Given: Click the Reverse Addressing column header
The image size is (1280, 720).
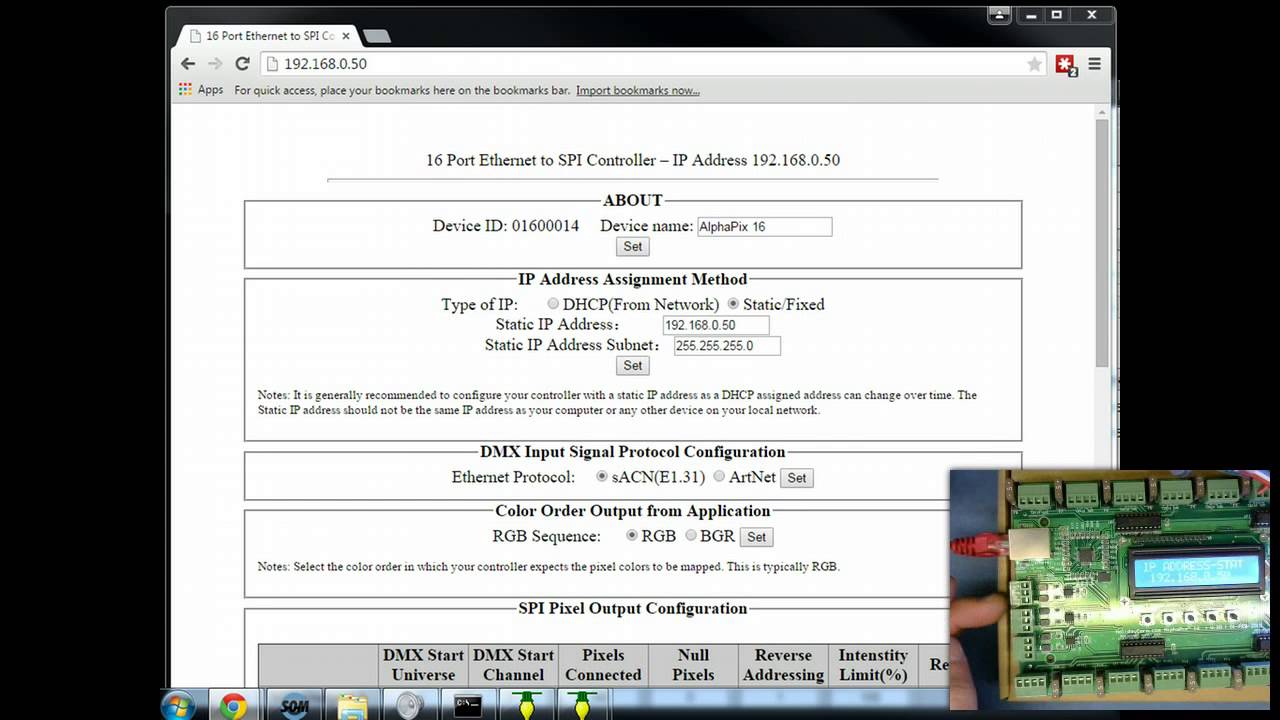Looking at the screenshot, I should 783,665.
